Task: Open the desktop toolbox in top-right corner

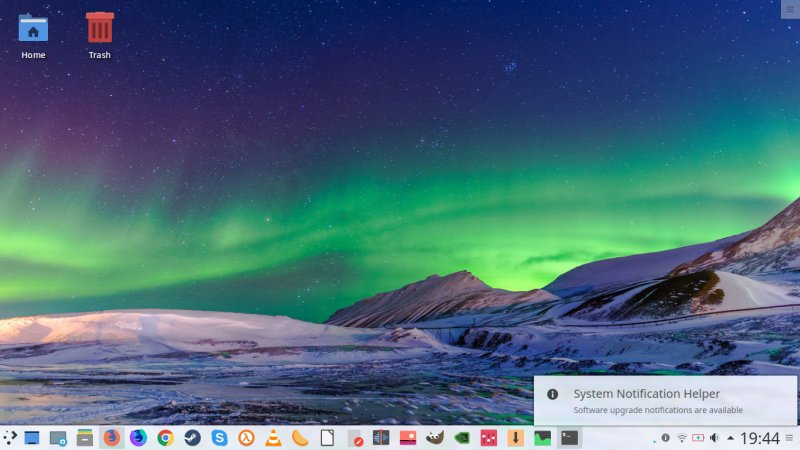Action: coord(790,9)
